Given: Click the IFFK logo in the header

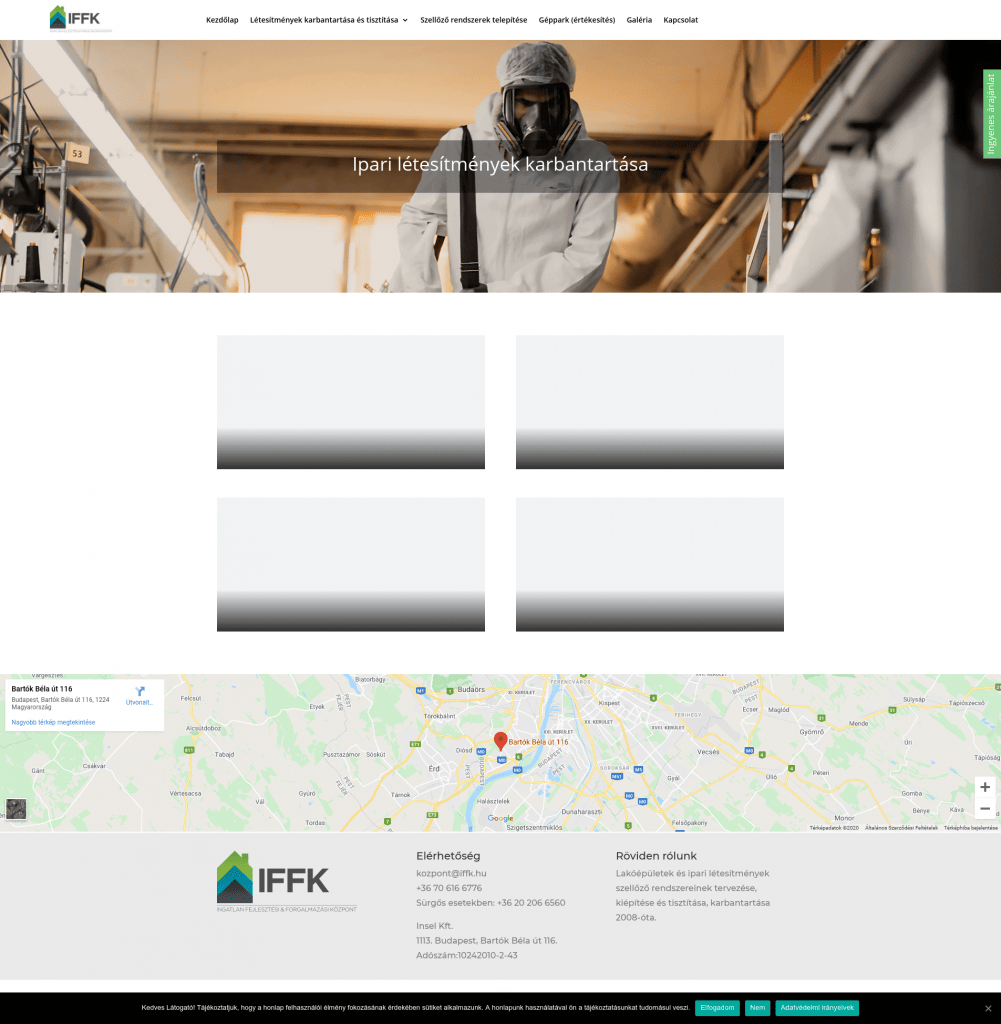Looking at the screenshot, I should 75,19.
